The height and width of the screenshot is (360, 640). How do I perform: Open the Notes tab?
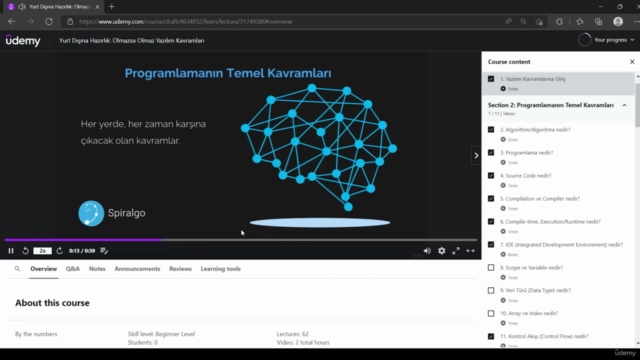click(x=97, y=269)
